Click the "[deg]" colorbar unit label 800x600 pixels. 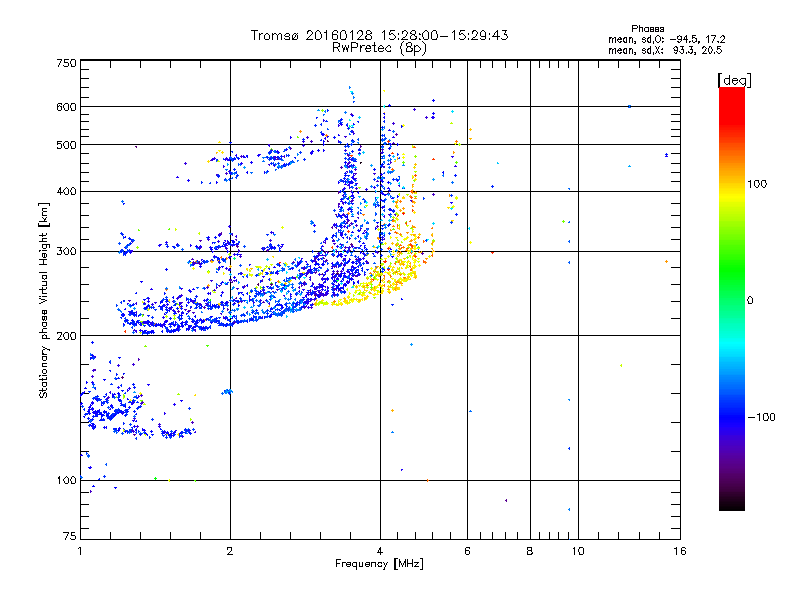coord(734,80)
